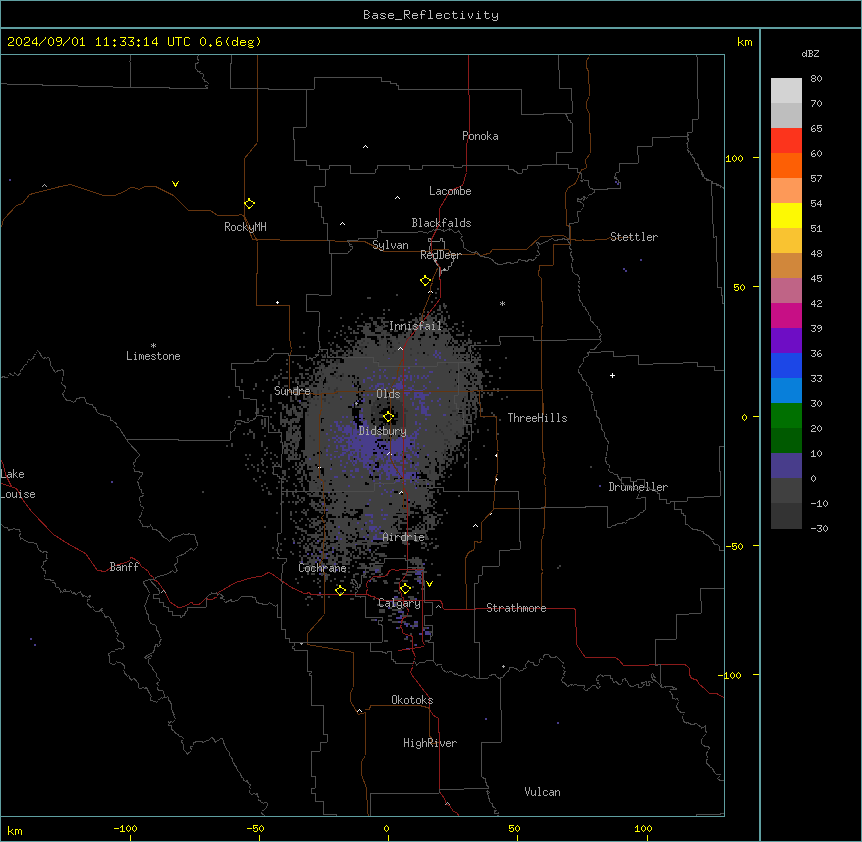Image resolution: width=862 pixels, height=842 pixels.
Task: Select the green 30-20 dBZ legend swatch
Action: coord(786,416)
